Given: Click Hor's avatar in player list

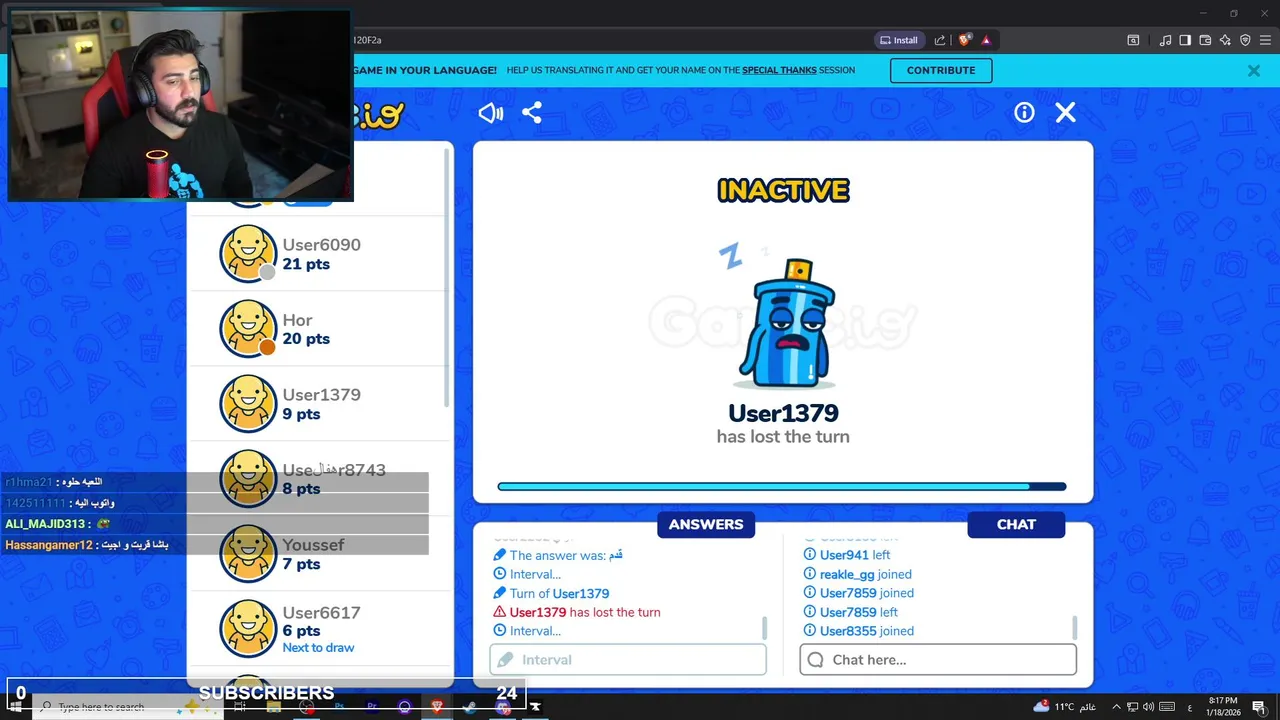Looking at the screenshot, I should 248,328.
